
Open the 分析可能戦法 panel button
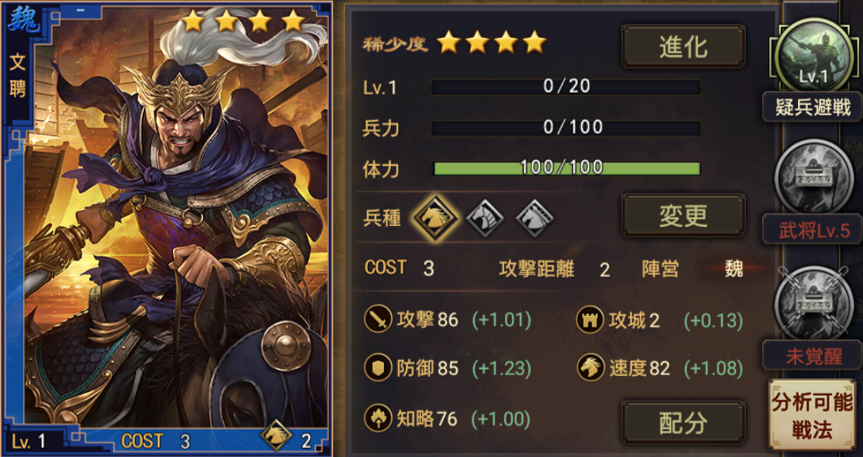coord(812,416)
